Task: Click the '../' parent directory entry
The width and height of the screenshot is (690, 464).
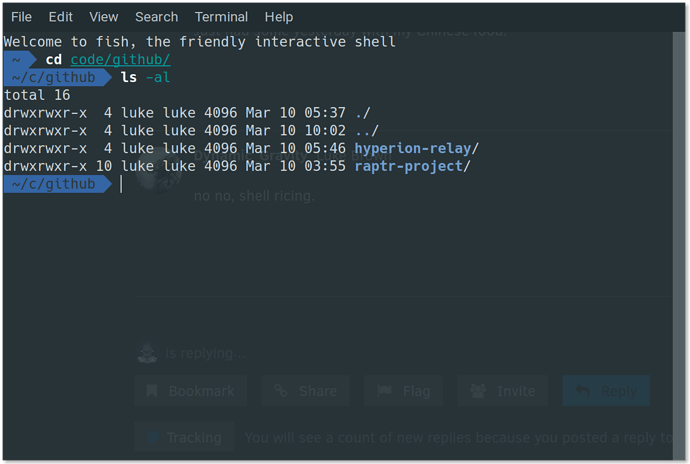Action: pyautogui.click(x=367, y=131)
